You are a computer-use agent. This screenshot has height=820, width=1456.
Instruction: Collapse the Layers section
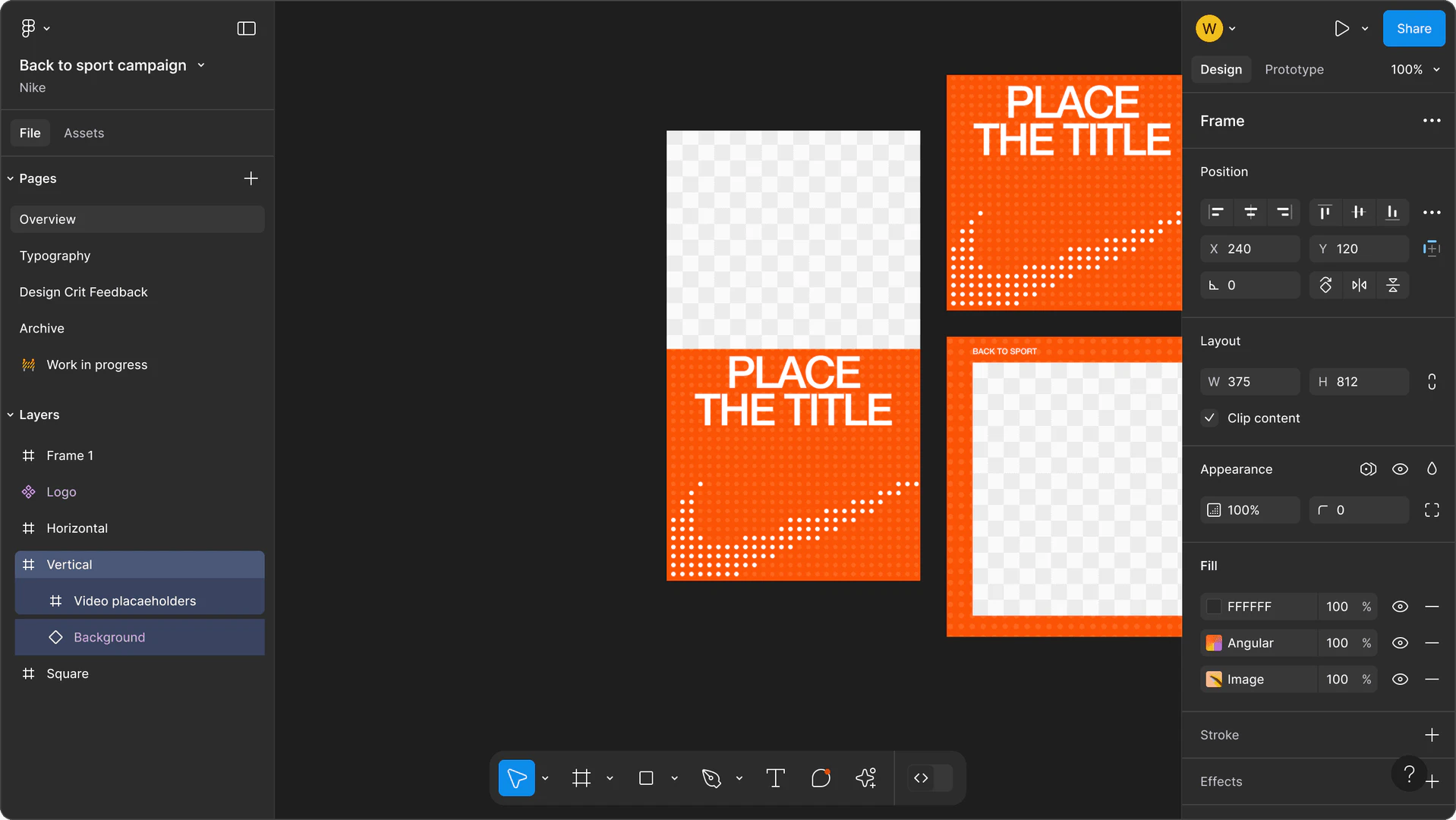(x=11, y=415)
